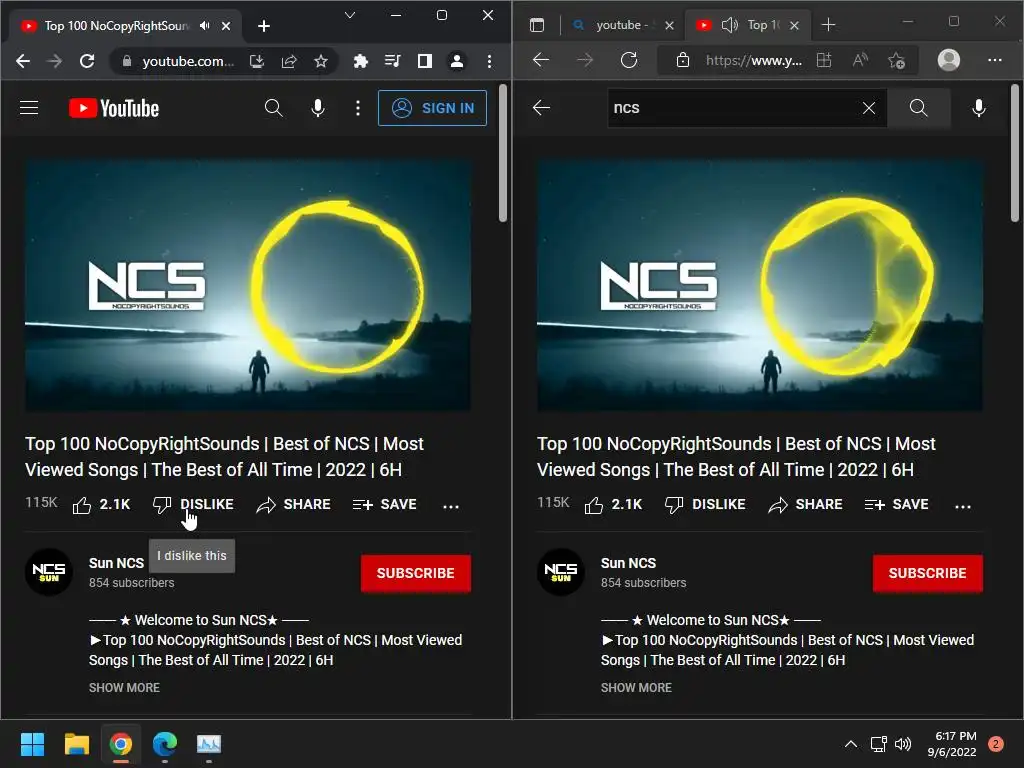
Task: Expand SHOW MORE description in Chrome window
Action: coord(124,688)
